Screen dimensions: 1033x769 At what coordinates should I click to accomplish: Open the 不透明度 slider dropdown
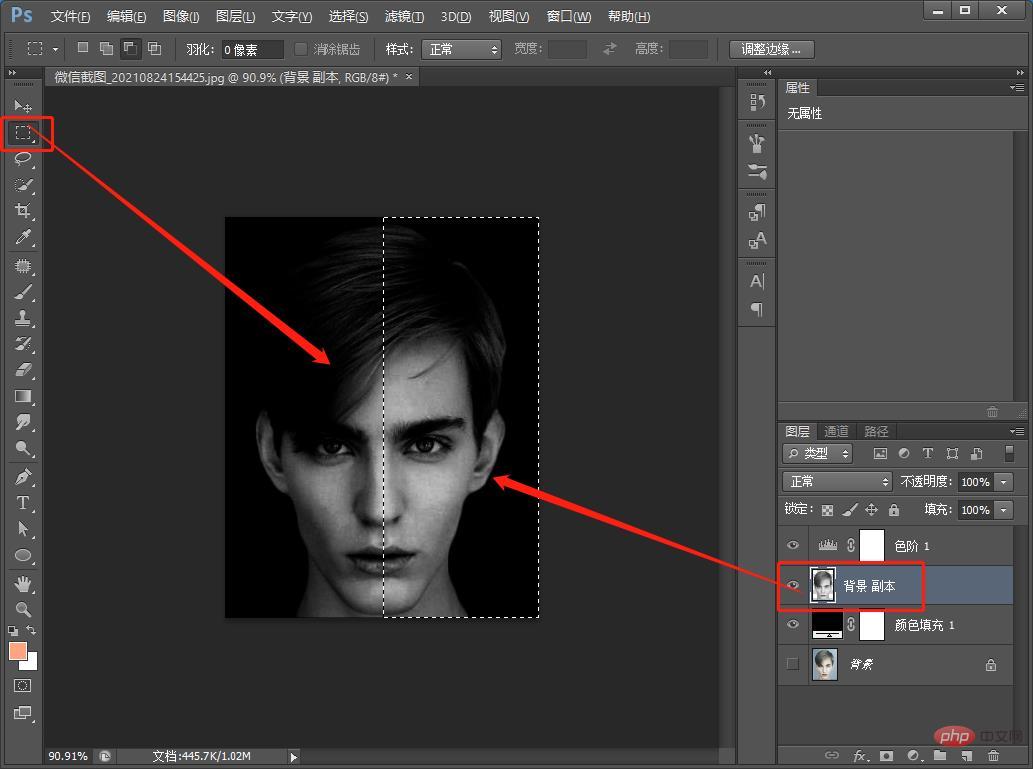(1003, 482)
